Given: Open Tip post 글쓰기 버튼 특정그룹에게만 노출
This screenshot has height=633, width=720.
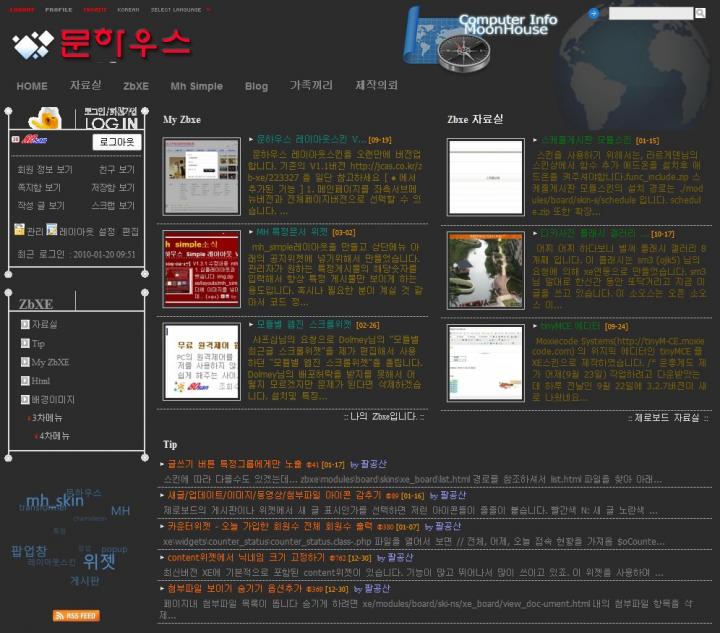Looking at the screenshot, I should click(x=235, y=464).
